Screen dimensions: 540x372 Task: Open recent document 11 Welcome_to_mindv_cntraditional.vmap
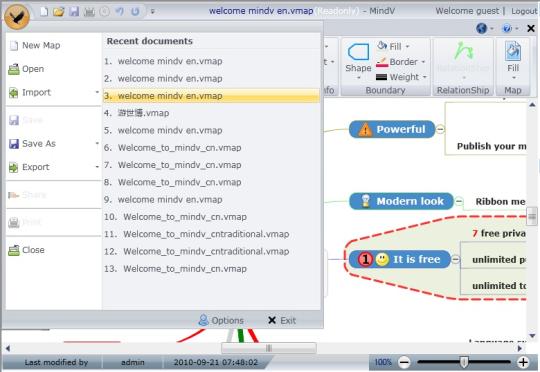(x=211, y=234)
